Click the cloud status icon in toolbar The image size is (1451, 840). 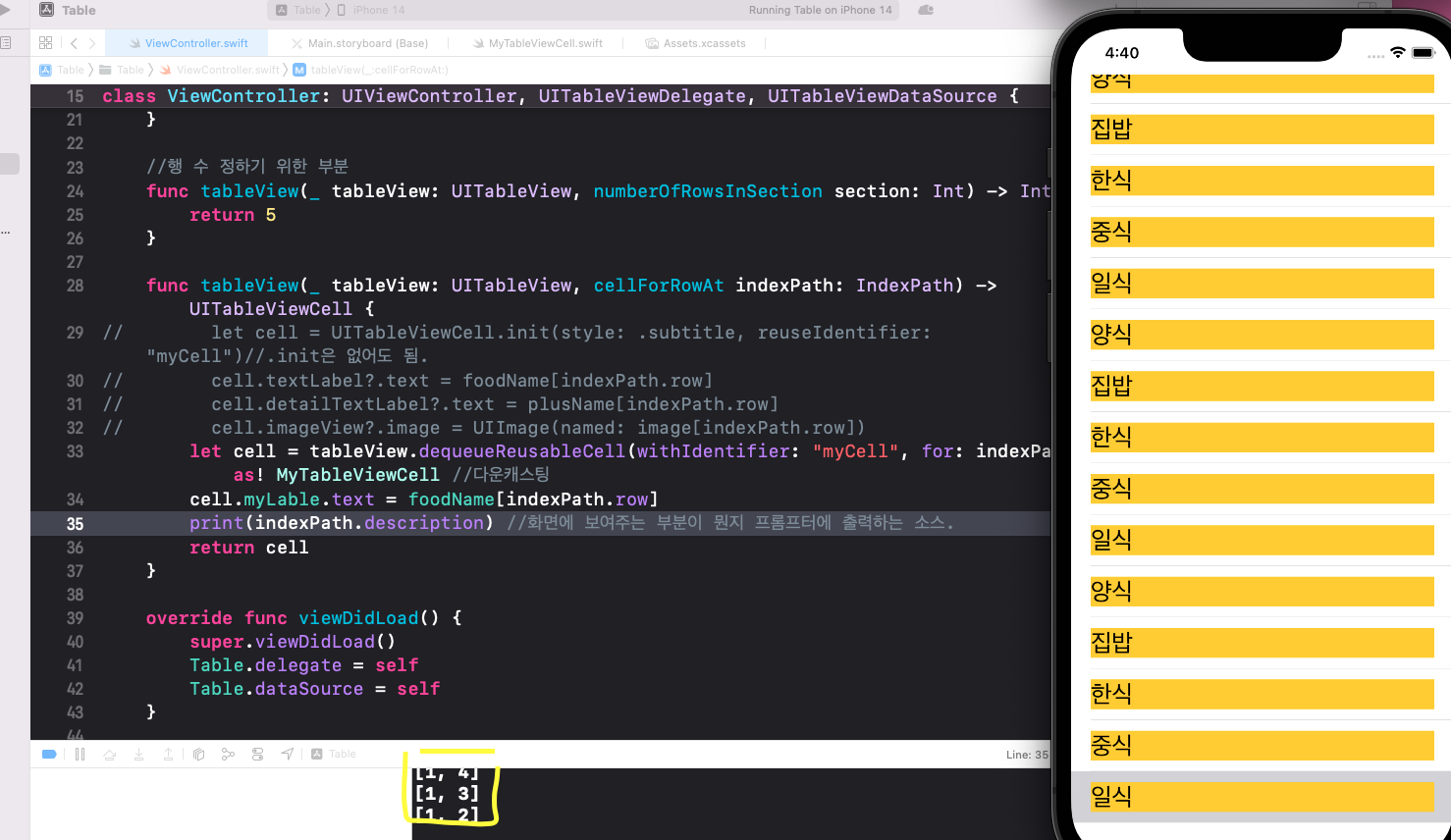click(x=925, y=10)
